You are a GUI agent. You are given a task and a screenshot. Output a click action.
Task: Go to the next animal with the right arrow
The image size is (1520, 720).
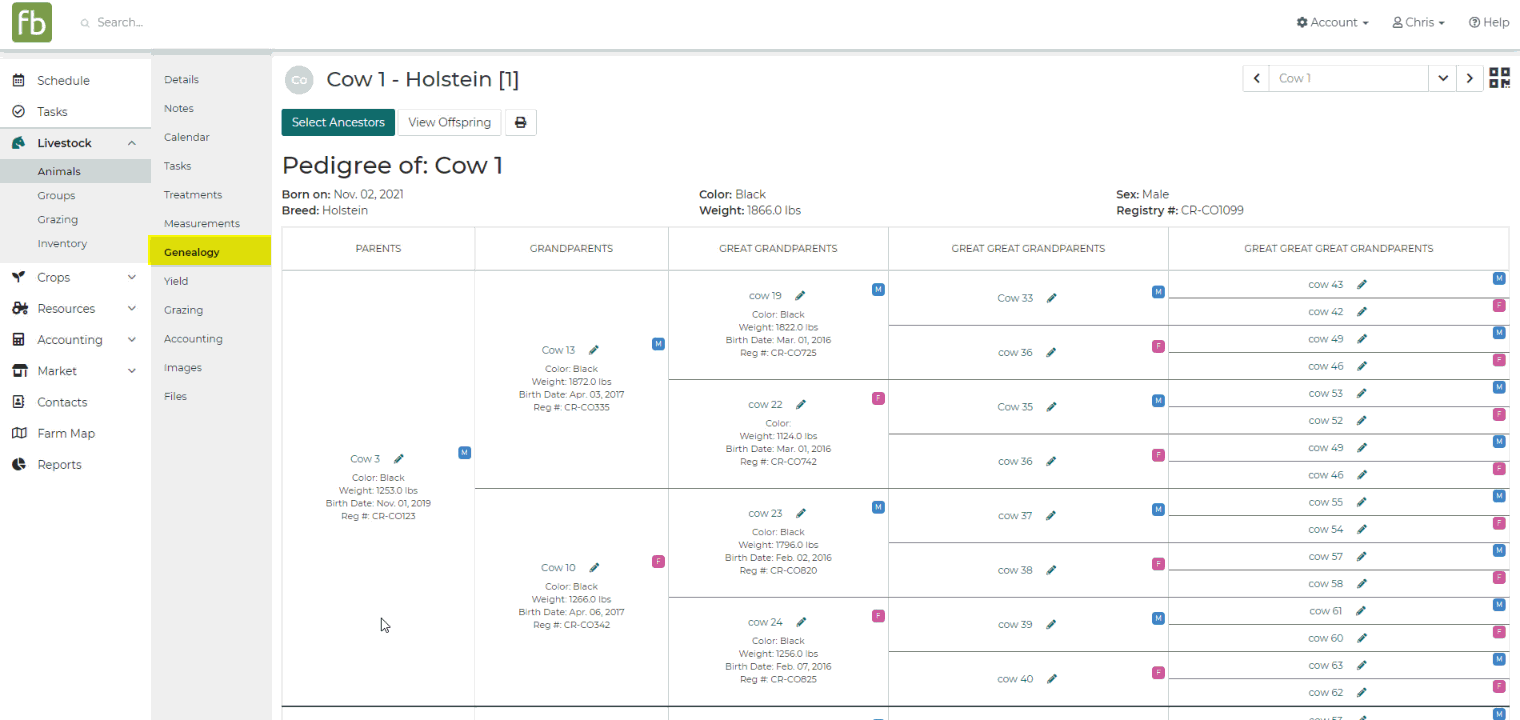coord(1469,78)
